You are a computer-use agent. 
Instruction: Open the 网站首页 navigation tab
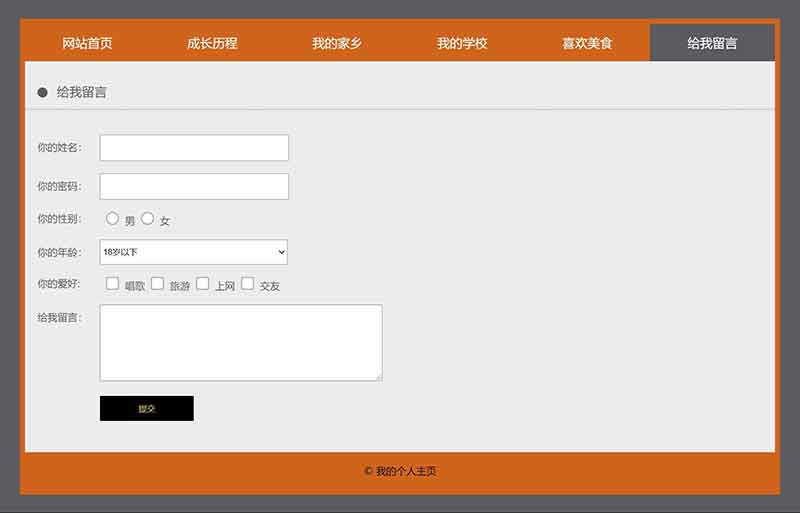coord(87,43)
